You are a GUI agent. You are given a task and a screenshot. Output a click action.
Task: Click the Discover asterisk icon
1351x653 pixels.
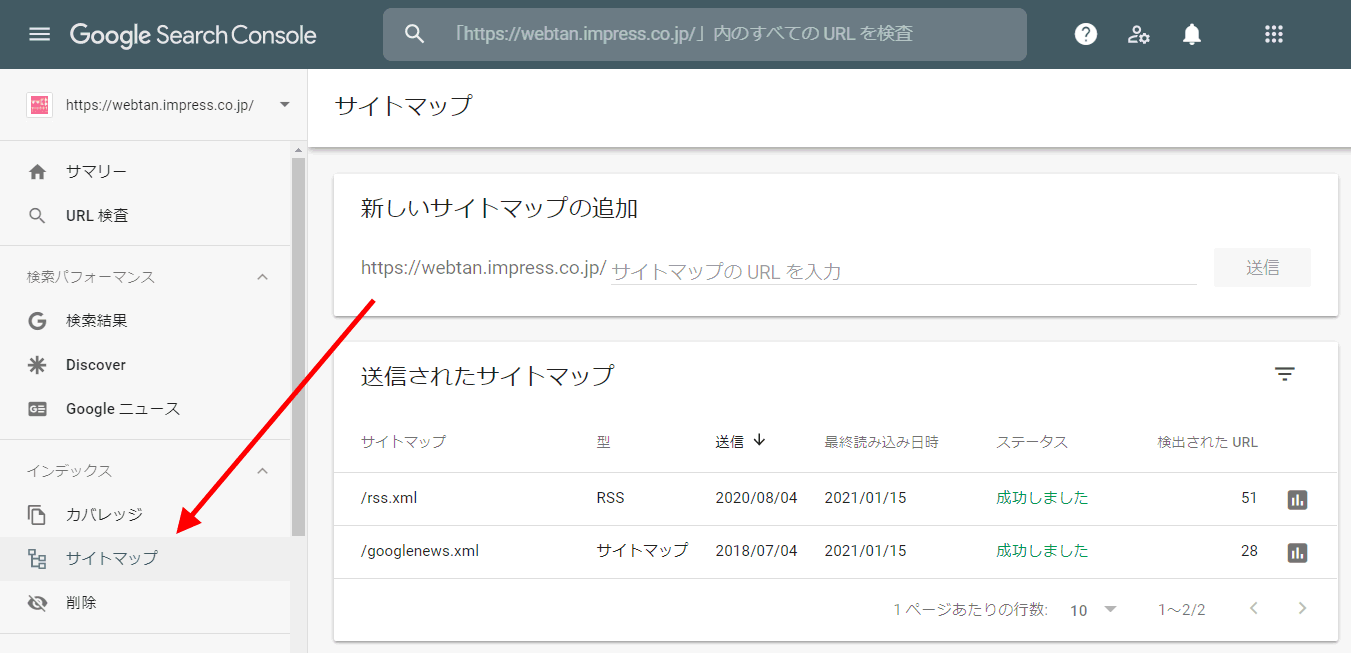[x=38, y=365]
